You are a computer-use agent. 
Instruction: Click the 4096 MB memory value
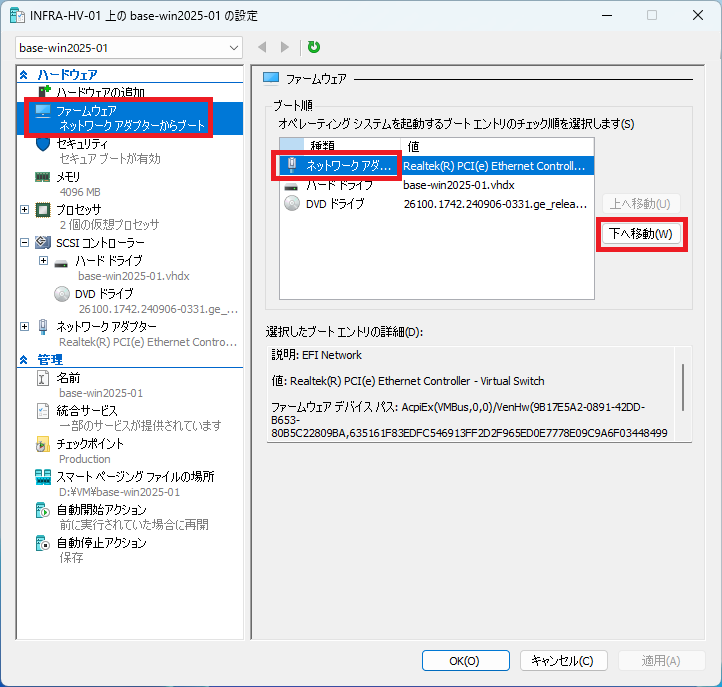tap(80, 192)
